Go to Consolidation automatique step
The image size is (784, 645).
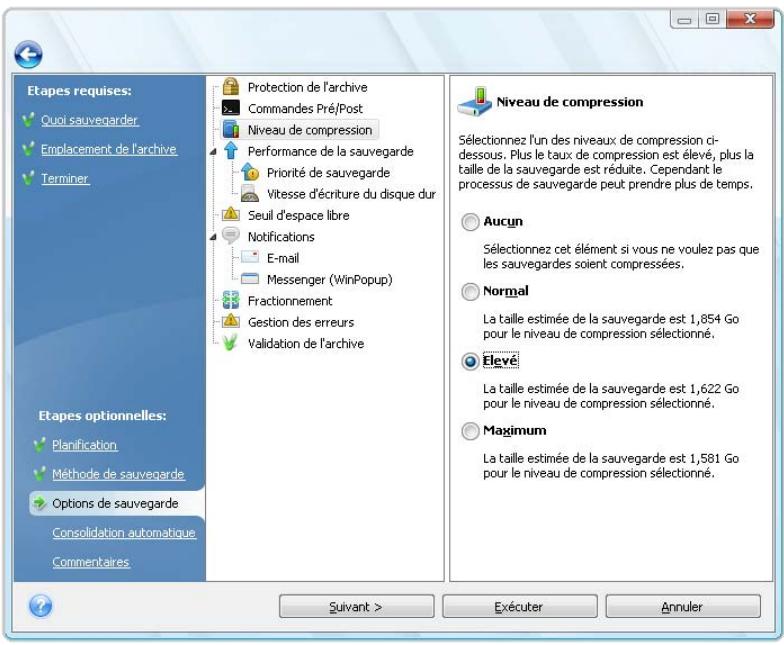point(124,532)
